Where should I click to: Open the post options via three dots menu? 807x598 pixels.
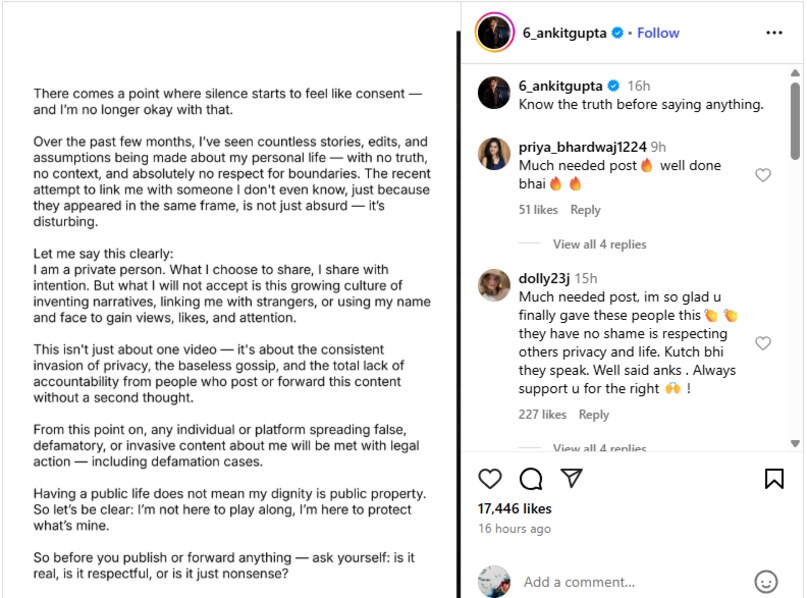coord(775,32)
